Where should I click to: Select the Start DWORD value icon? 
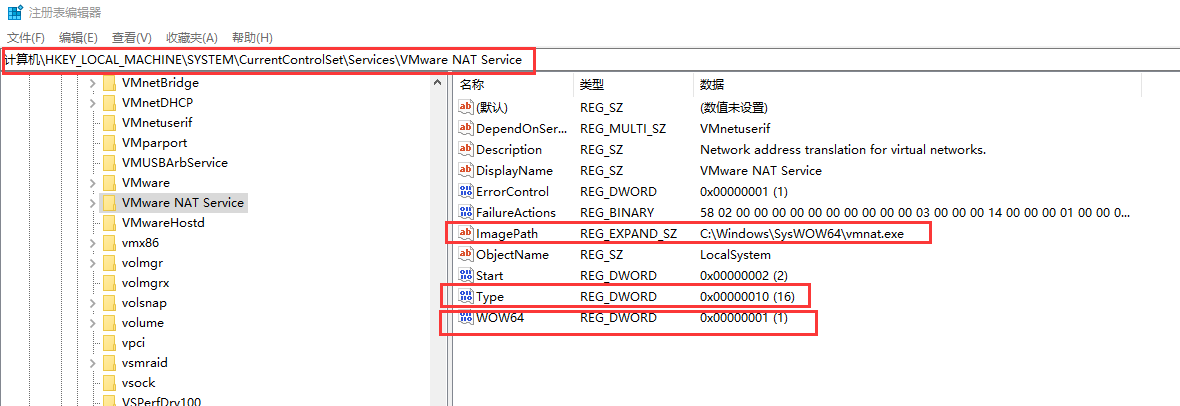466,276
